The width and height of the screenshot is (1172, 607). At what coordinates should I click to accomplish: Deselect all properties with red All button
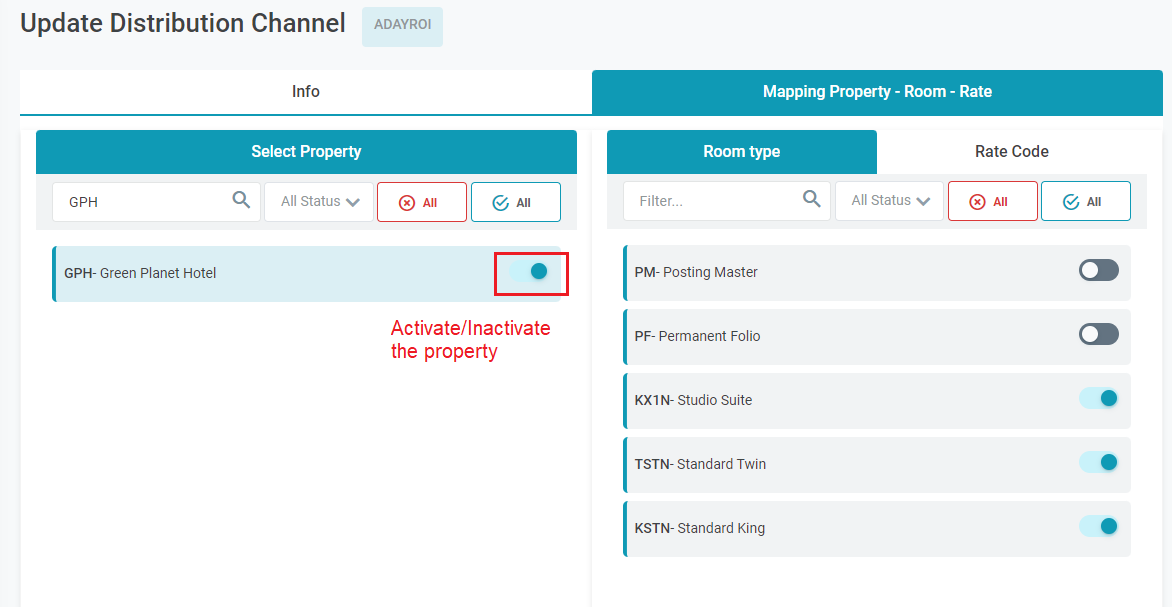coord(421,202)
